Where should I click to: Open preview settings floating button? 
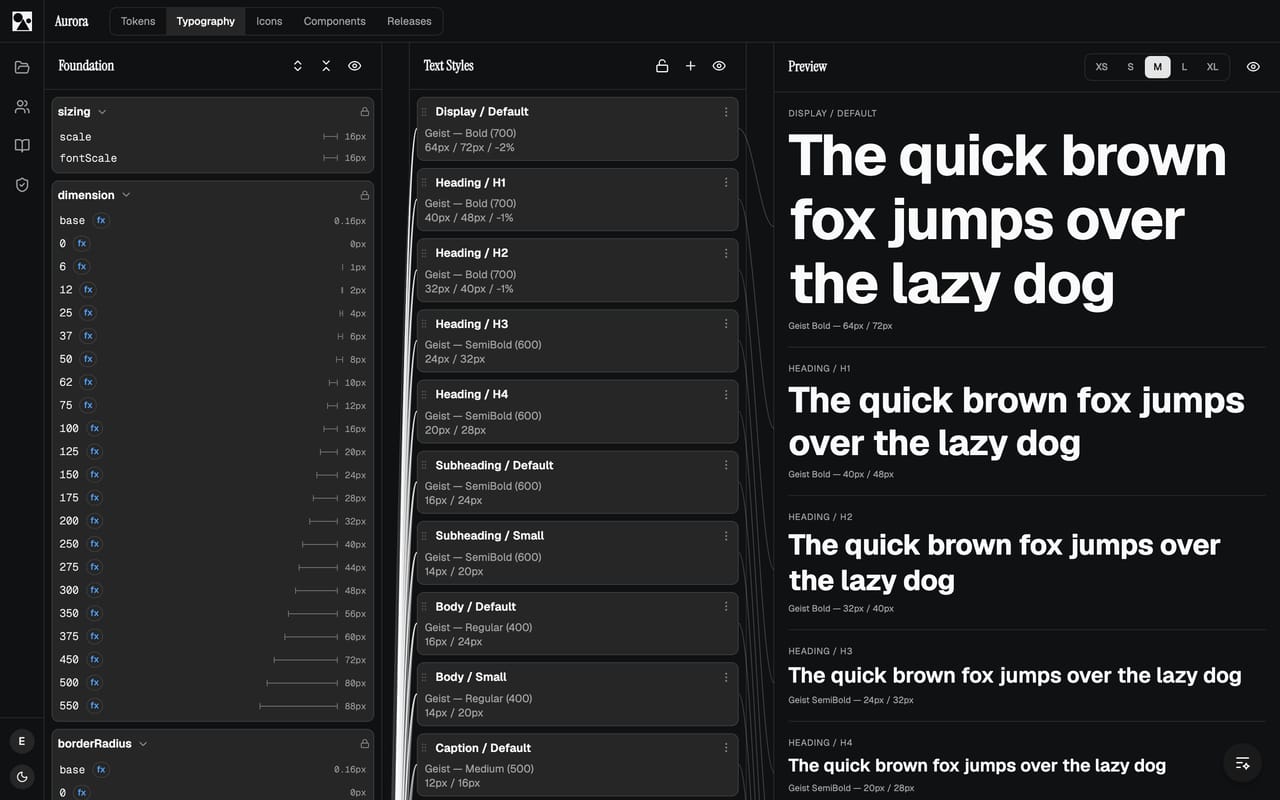pyautogui.click(x=1243, y=763)
